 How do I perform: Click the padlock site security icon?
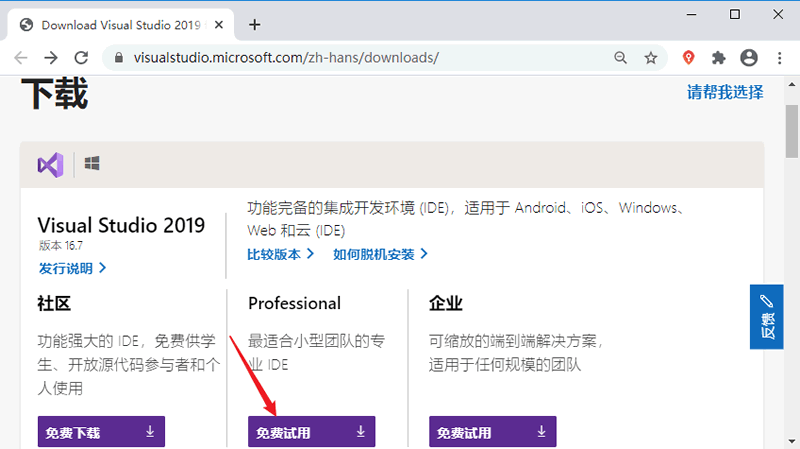point(119,58)
